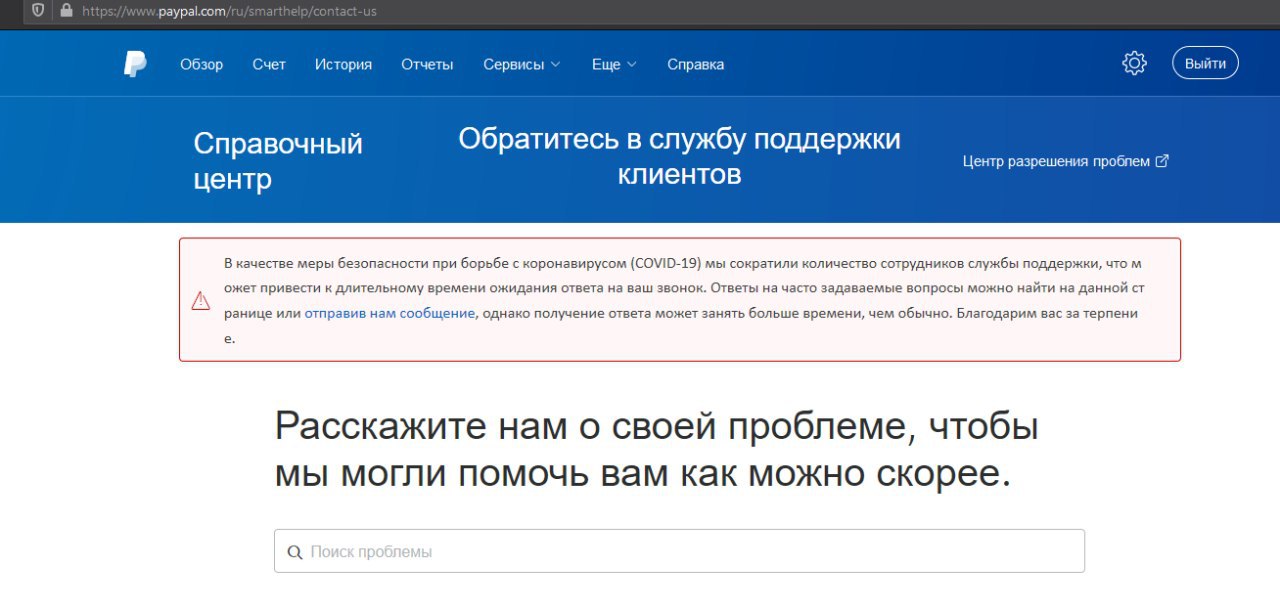The width and height of the screenshot is (1280, 610).
Task: Open the Счет menu item
Action: (x=269, y=64)
